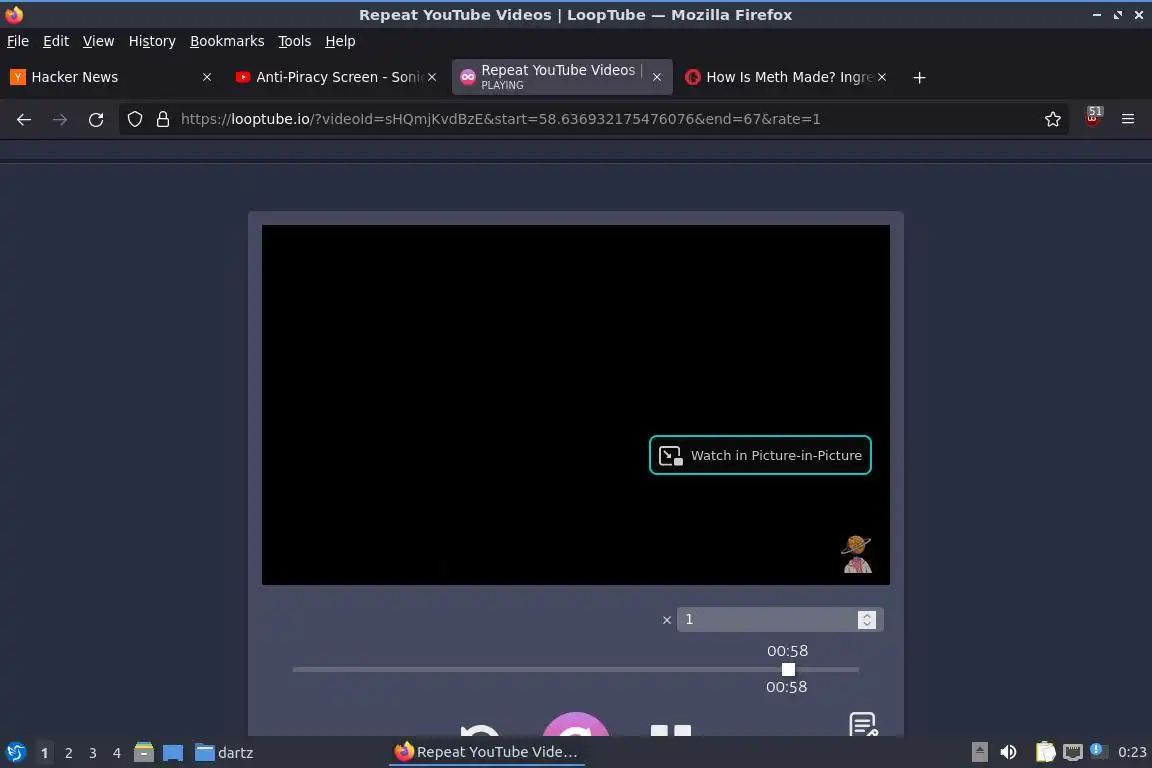The width and height of the screenshot is (1152, 768).
Task: Open the Firefox hamburger application menu
Action: pyautogui.click(x=1128, y=119)
